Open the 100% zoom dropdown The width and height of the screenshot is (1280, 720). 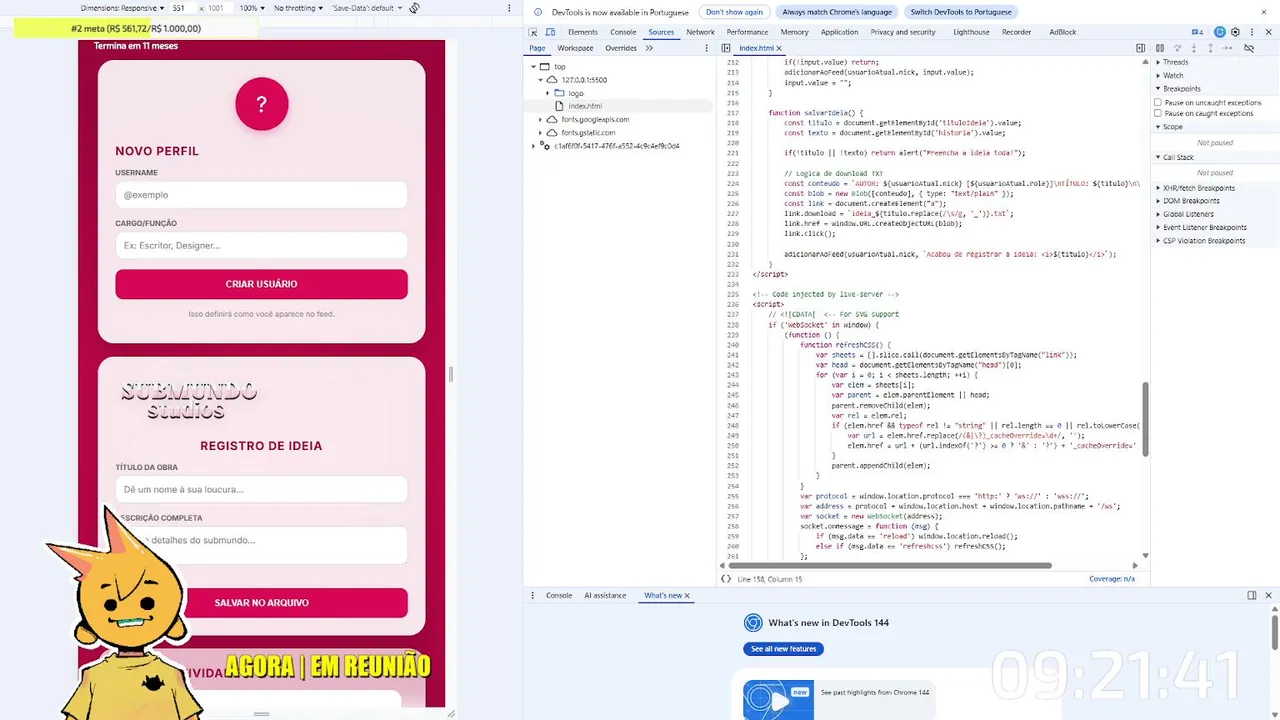252,8
